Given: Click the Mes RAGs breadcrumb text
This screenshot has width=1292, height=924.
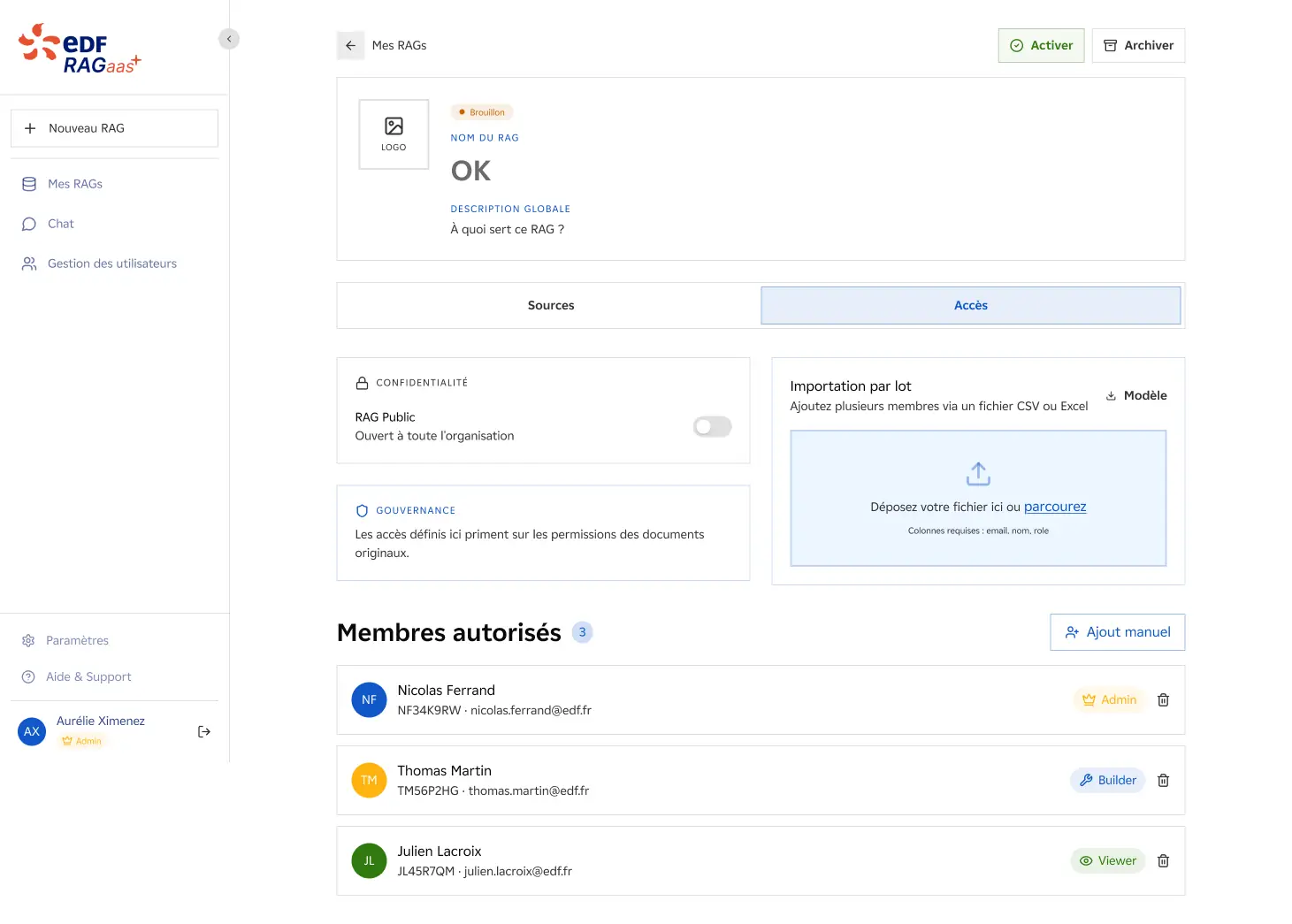Looking at the screenshot, I should 399,45.
